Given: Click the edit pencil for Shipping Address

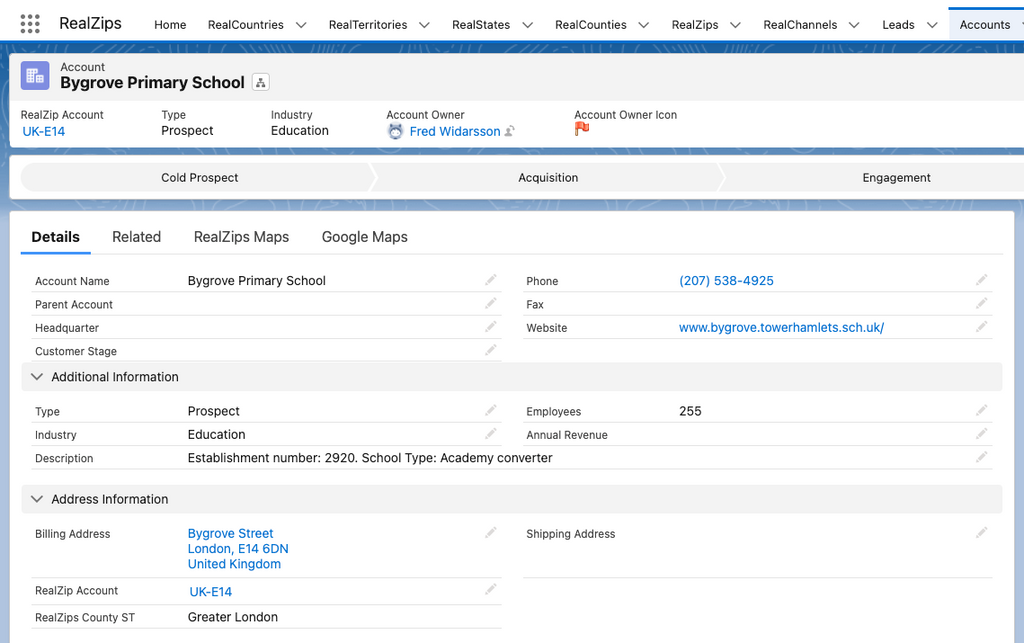Looking at the screenshot, I should 981,534.
